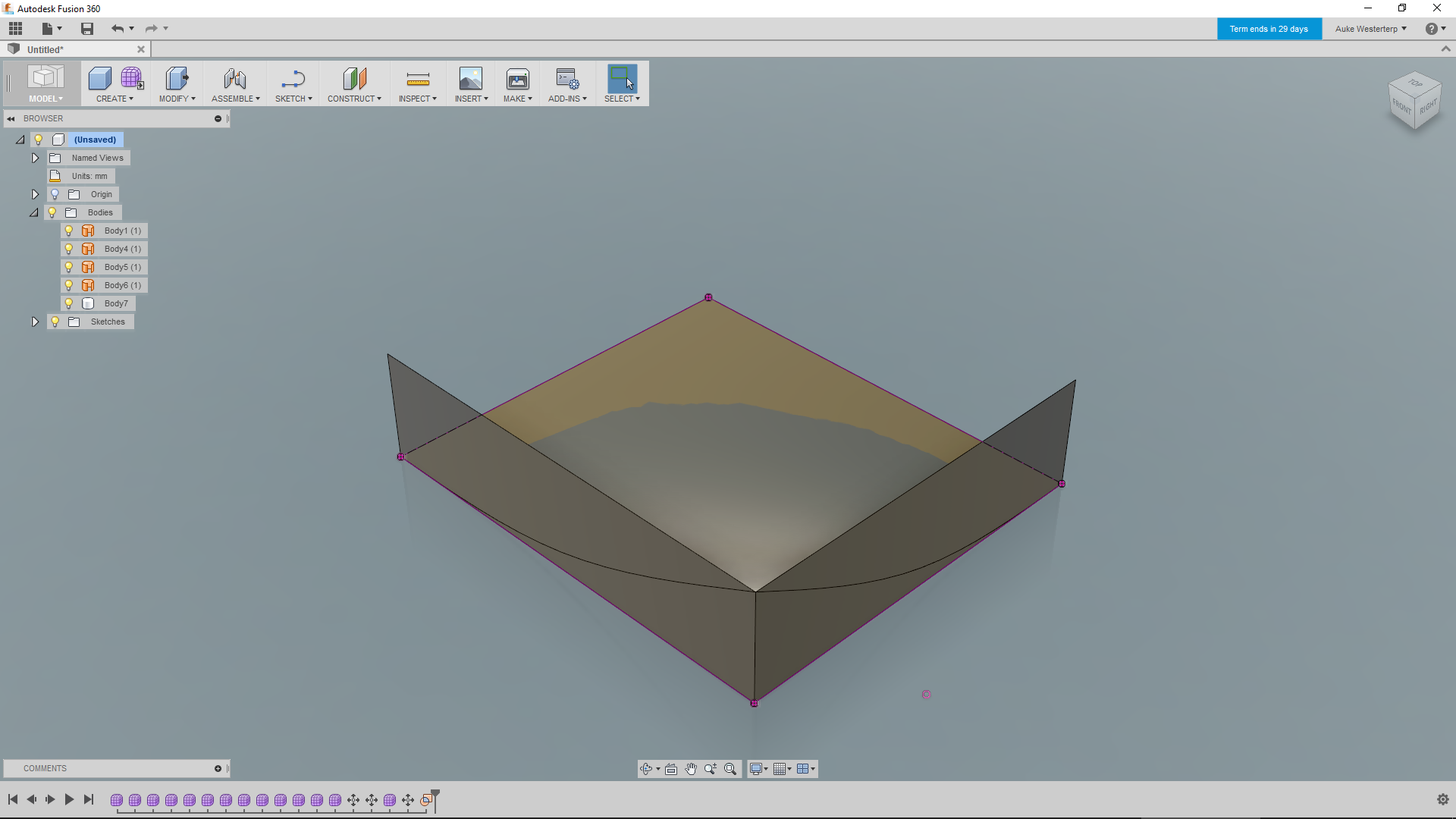1456x819 pixels.
Task: Hide Body7 using its lightbulb toggle
Action: pyautogui.click(x=69, y=303)
